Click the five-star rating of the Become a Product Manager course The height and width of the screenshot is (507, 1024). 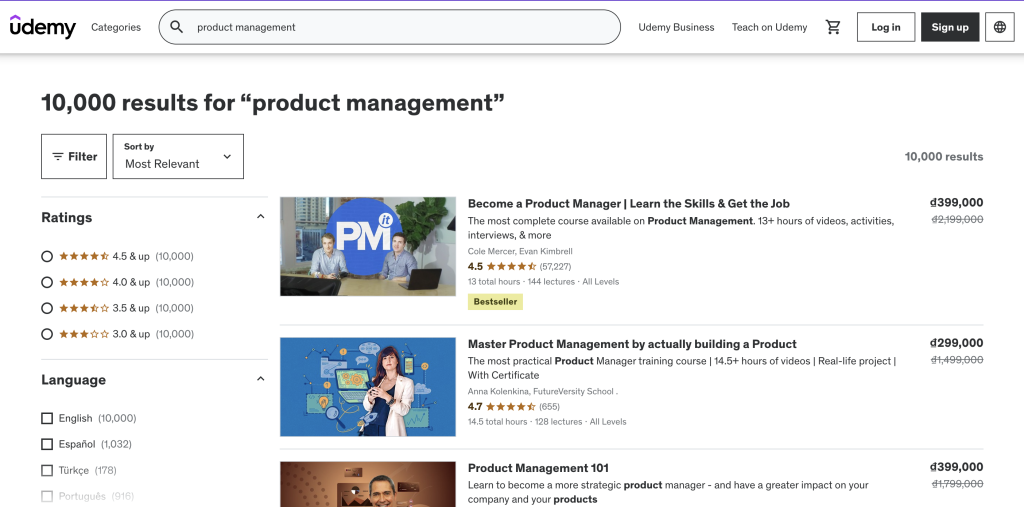coord(511,267)
